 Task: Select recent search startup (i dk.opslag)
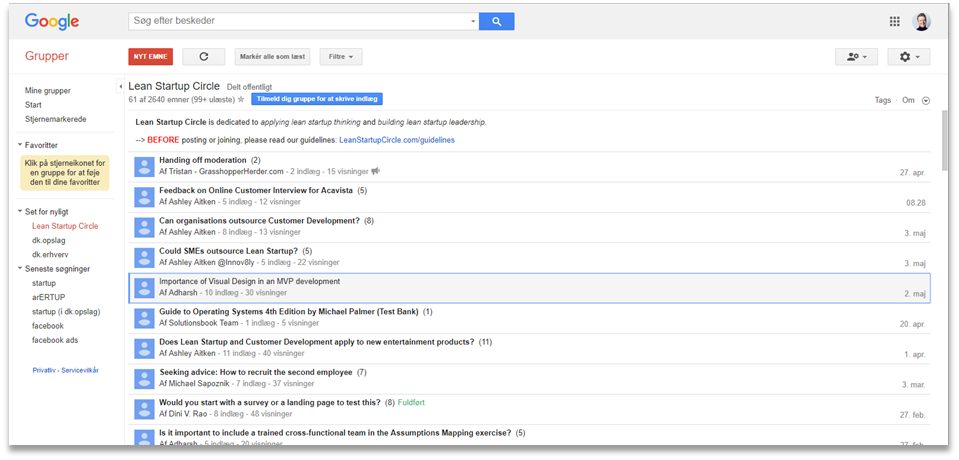[66, 311]
